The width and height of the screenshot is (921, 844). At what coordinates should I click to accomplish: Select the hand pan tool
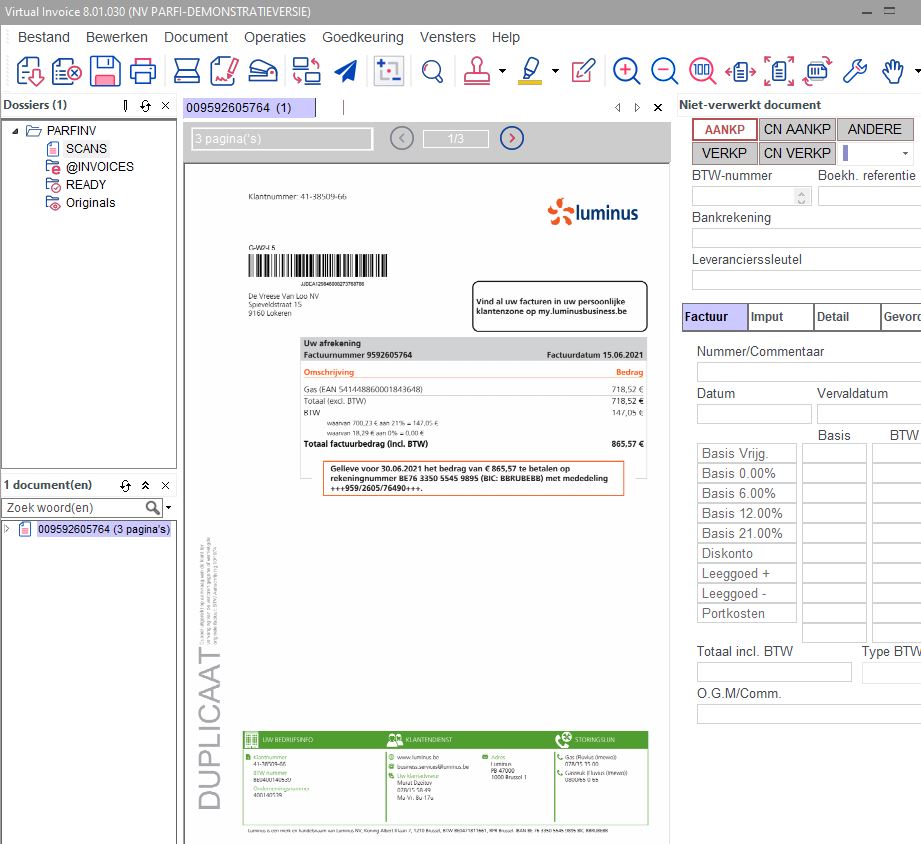click(x=893, y=71)
